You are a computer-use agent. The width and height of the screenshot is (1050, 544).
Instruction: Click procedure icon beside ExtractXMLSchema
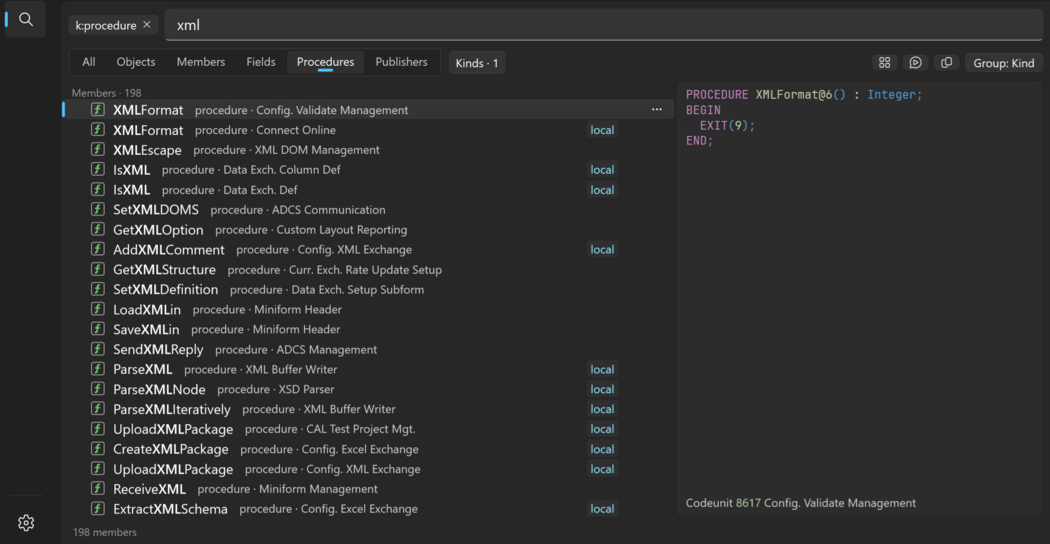[98, 508]
